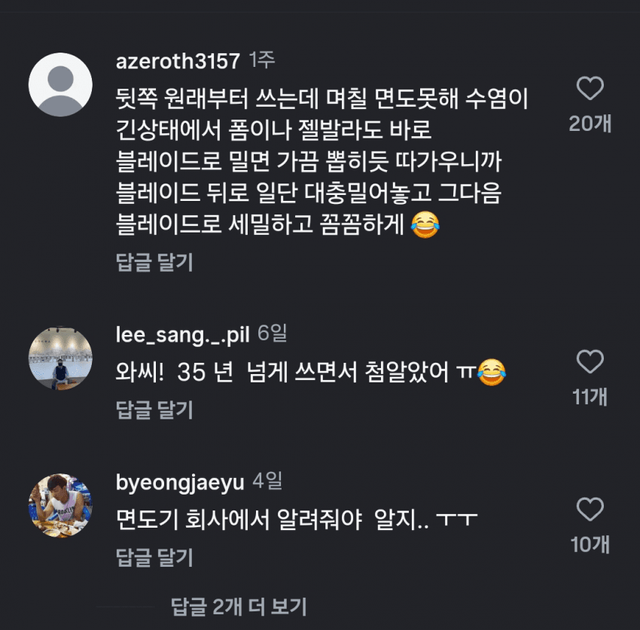Image resolution: width=640 pixels, height=630 pixels.
Task: Select the comment text starting with 와씨! 35 년
Action: 310,372
